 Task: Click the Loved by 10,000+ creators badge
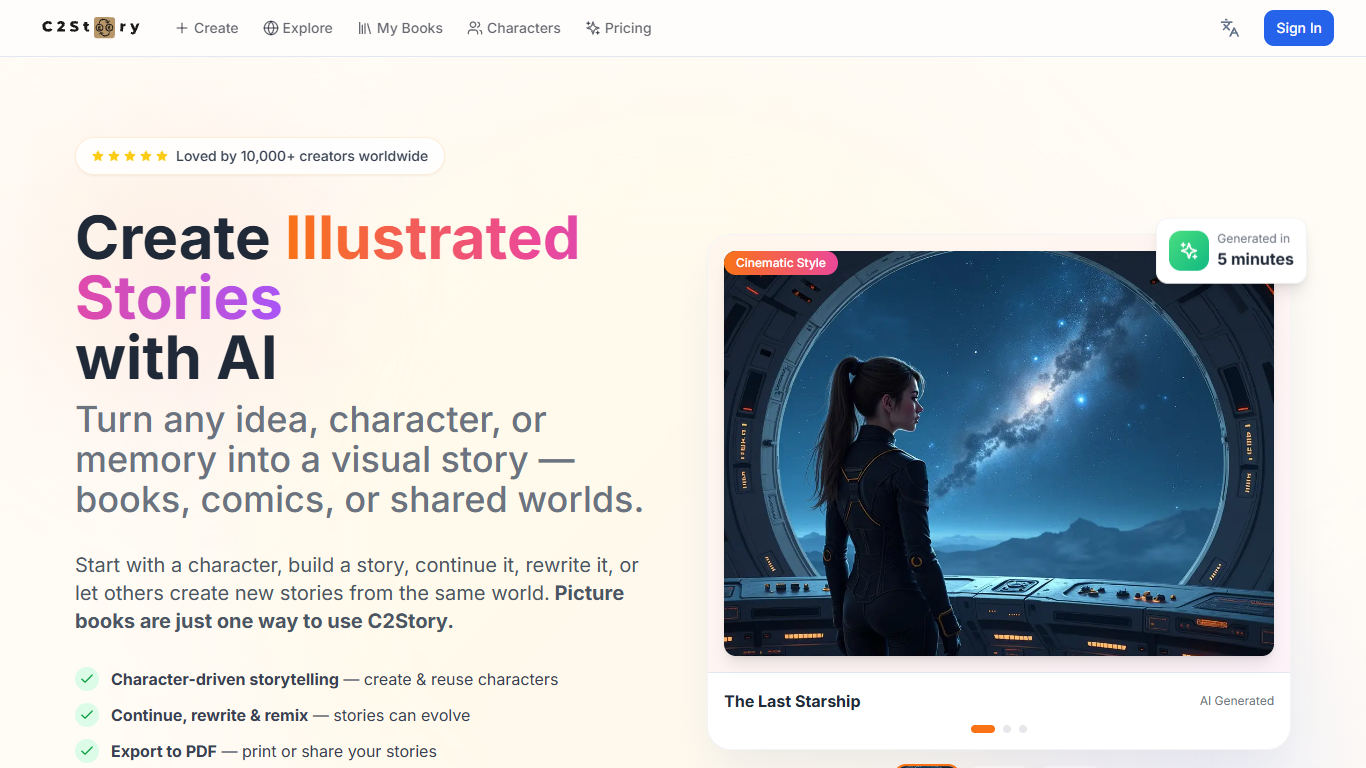coord(259,156)
